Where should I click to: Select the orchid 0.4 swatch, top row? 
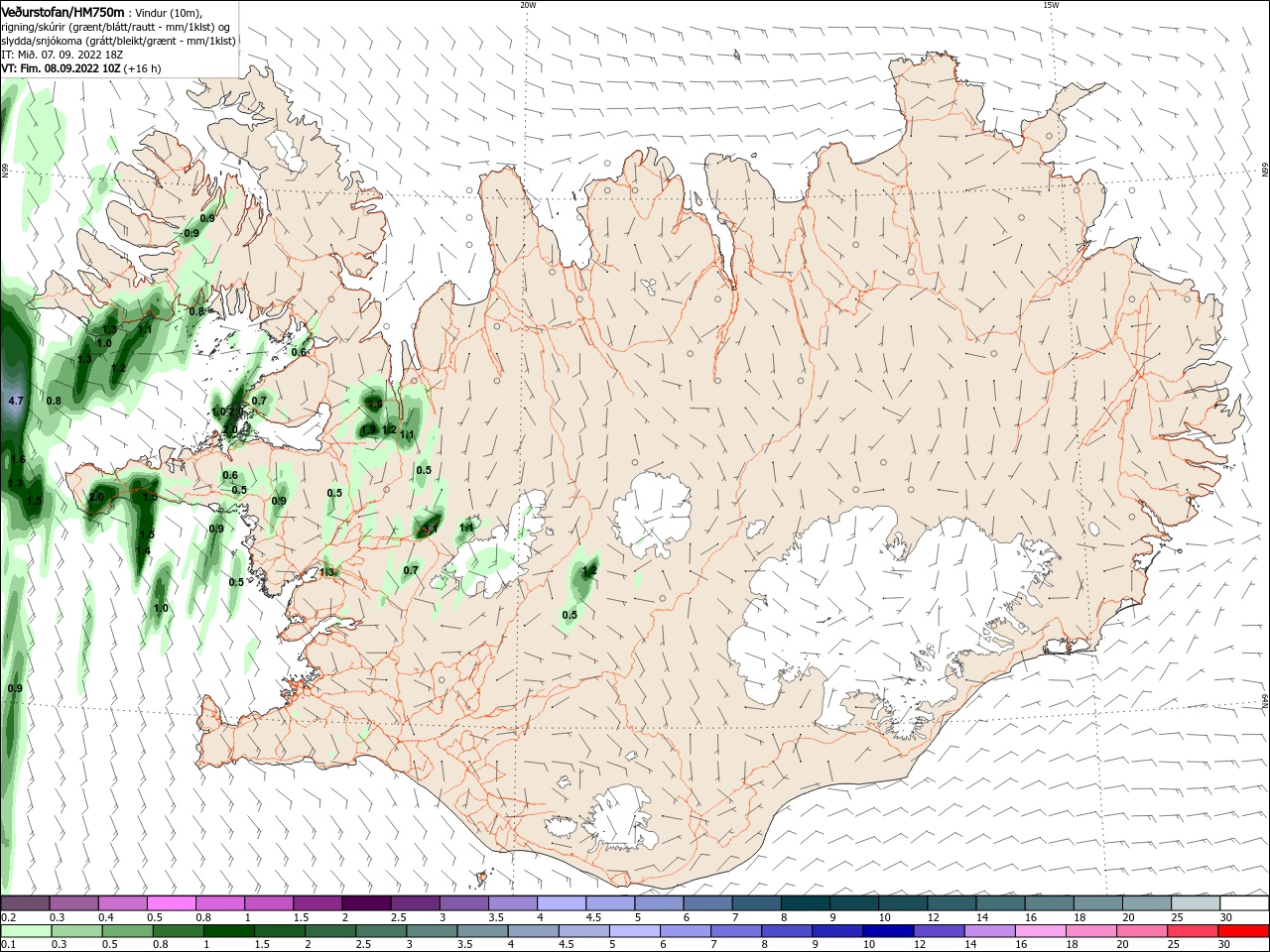122,903
